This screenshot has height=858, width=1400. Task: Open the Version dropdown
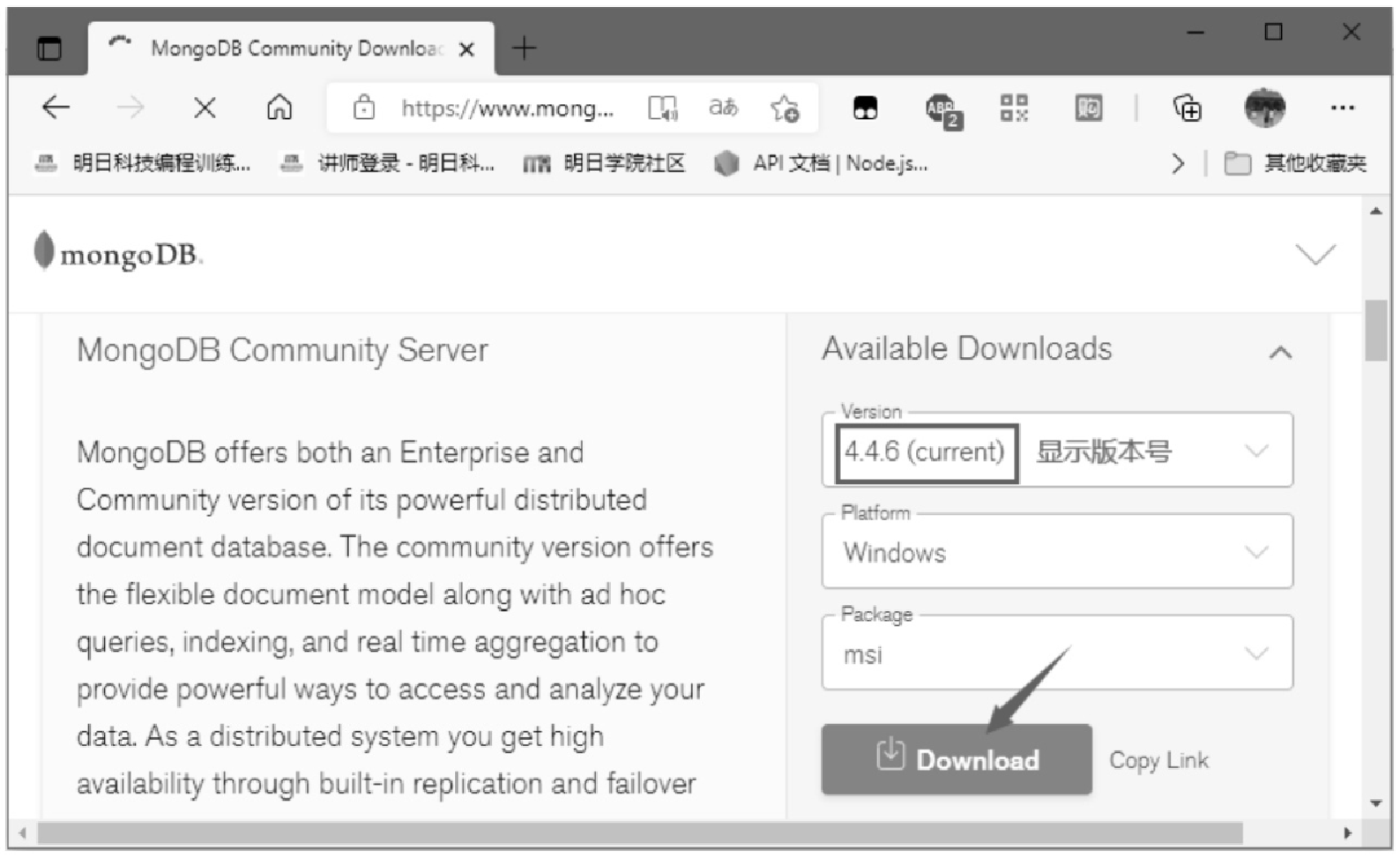click(1057, 450)
